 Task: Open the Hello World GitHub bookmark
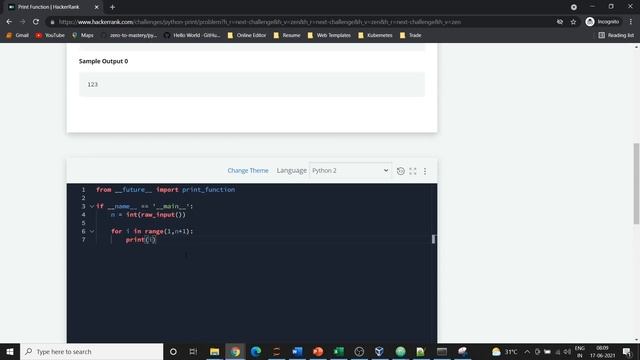point(192,35)
